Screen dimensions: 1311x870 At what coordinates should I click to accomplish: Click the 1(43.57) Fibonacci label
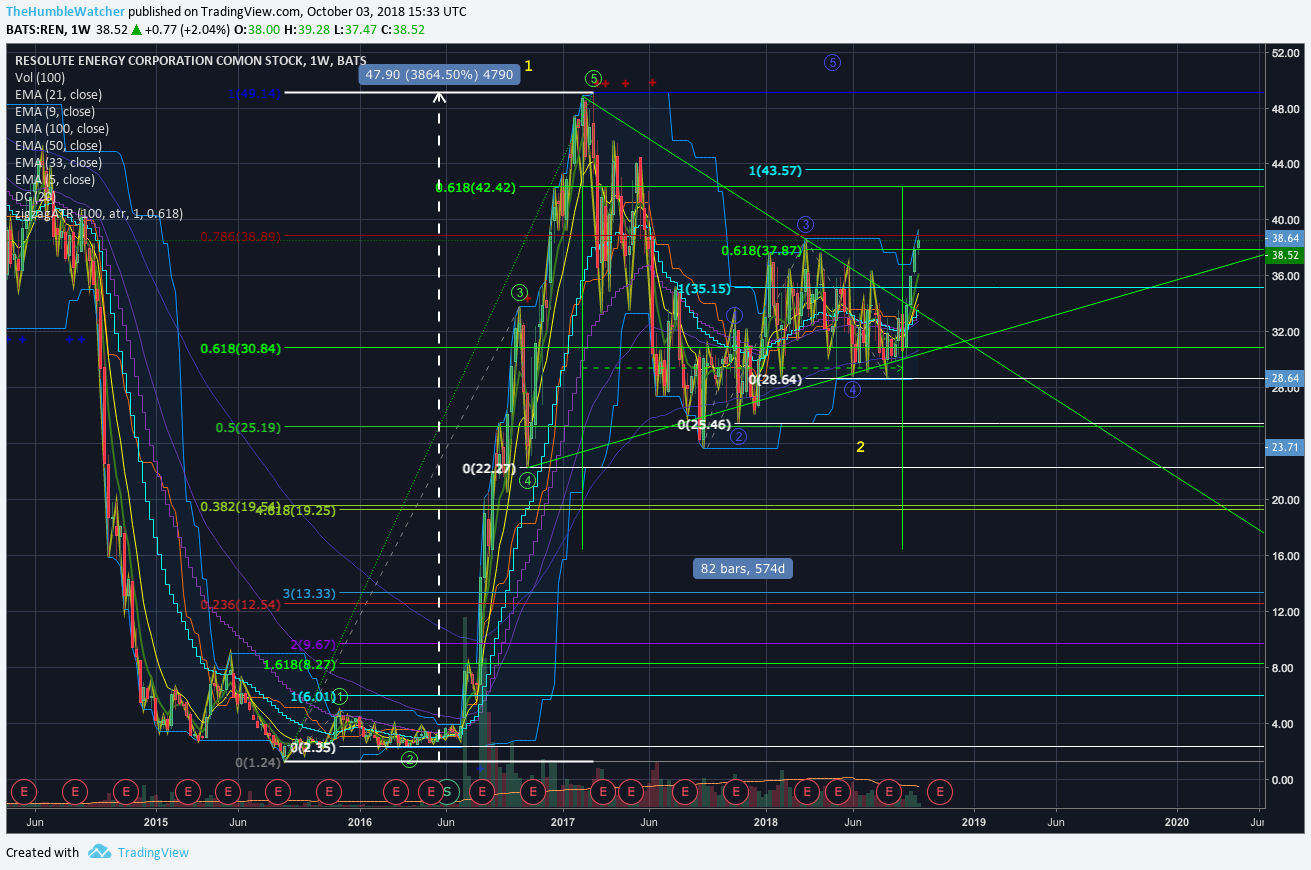[x=776, y=171]
